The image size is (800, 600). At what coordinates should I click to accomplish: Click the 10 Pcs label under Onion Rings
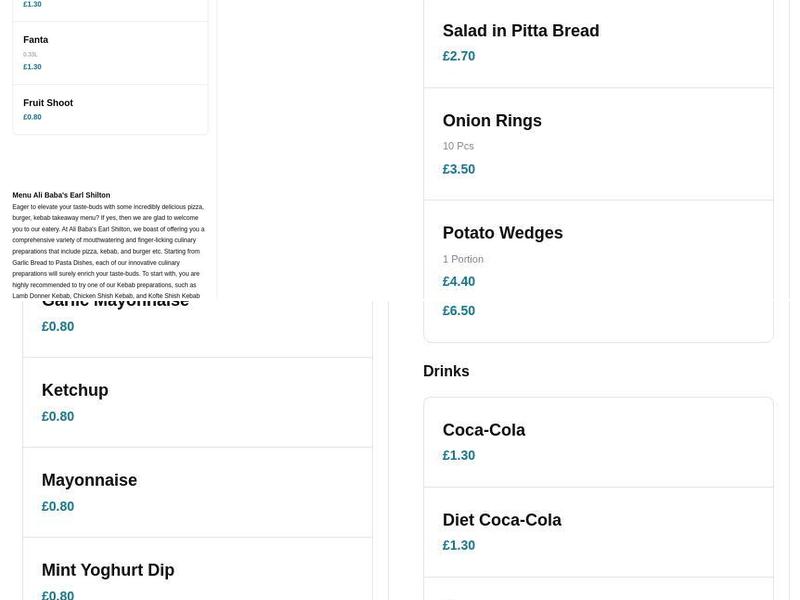coord(459,145)
